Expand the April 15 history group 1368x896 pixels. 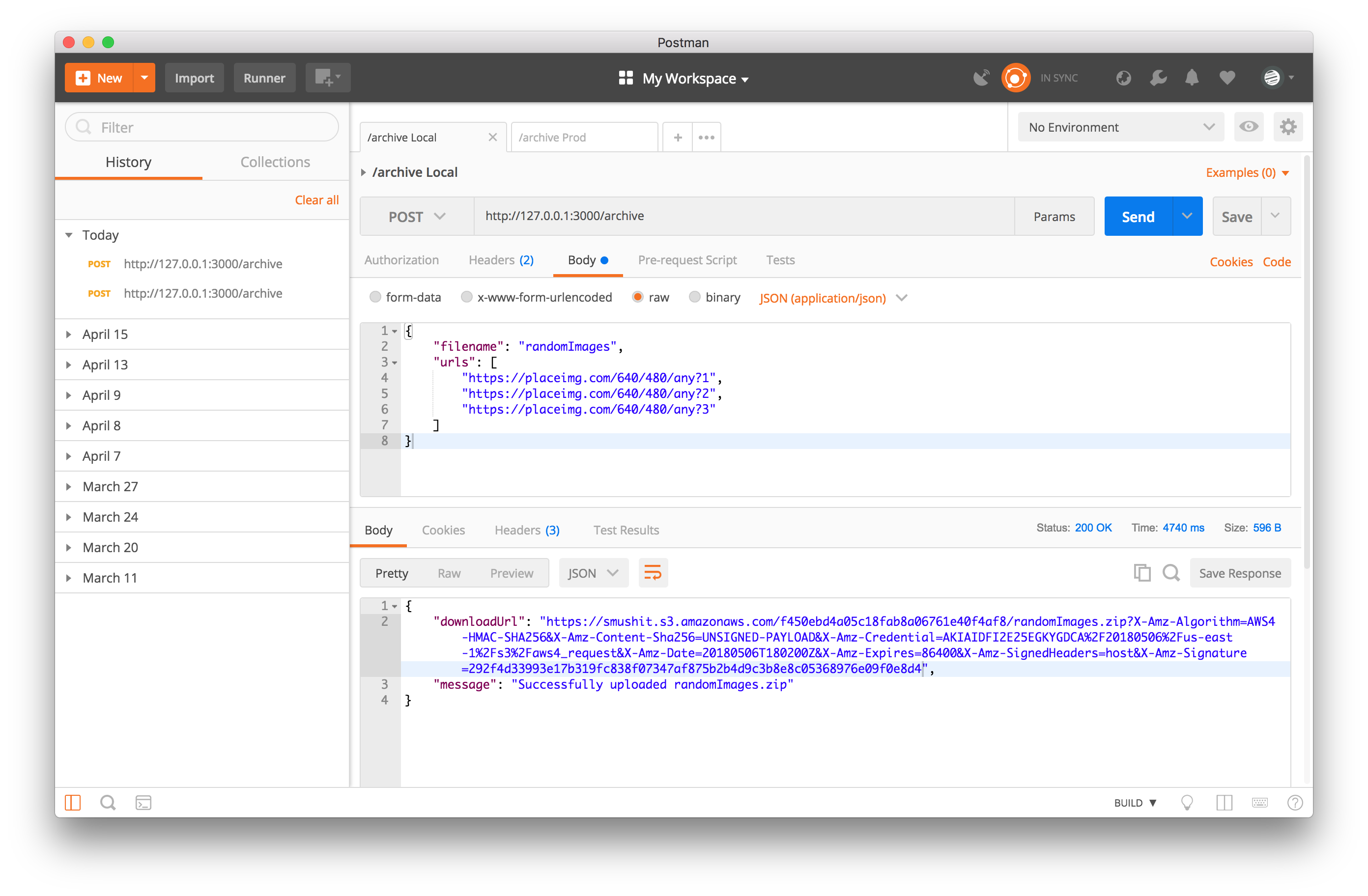point(105,335)
